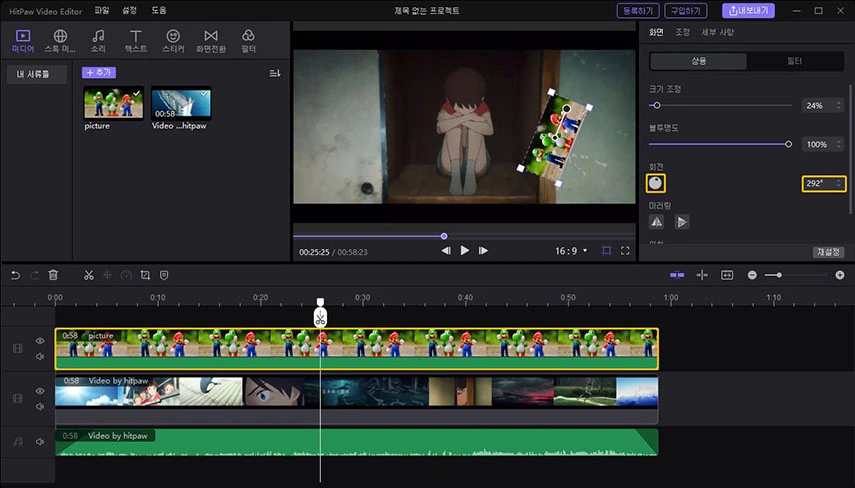855x488 pixels.
Task: Open the 미디어 media tab
Action: point(23,41)
